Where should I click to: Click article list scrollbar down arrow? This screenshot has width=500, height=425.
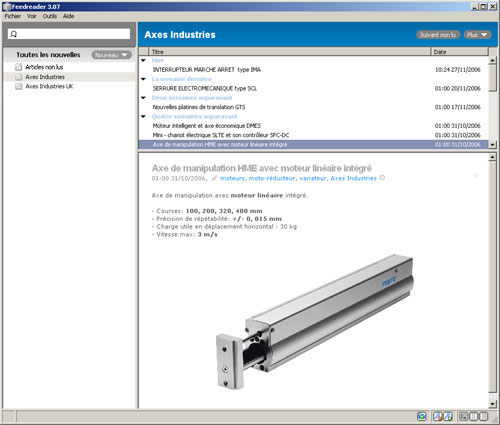(493, 145)
